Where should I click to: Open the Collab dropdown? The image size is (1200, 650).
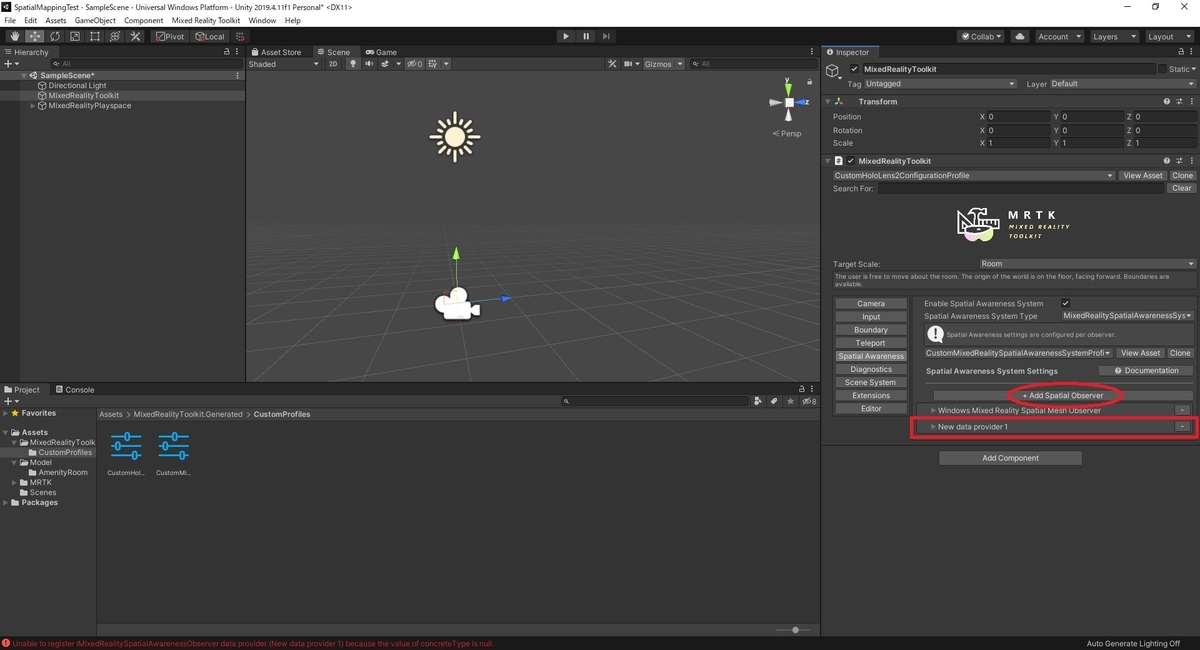tap(981, 36)
